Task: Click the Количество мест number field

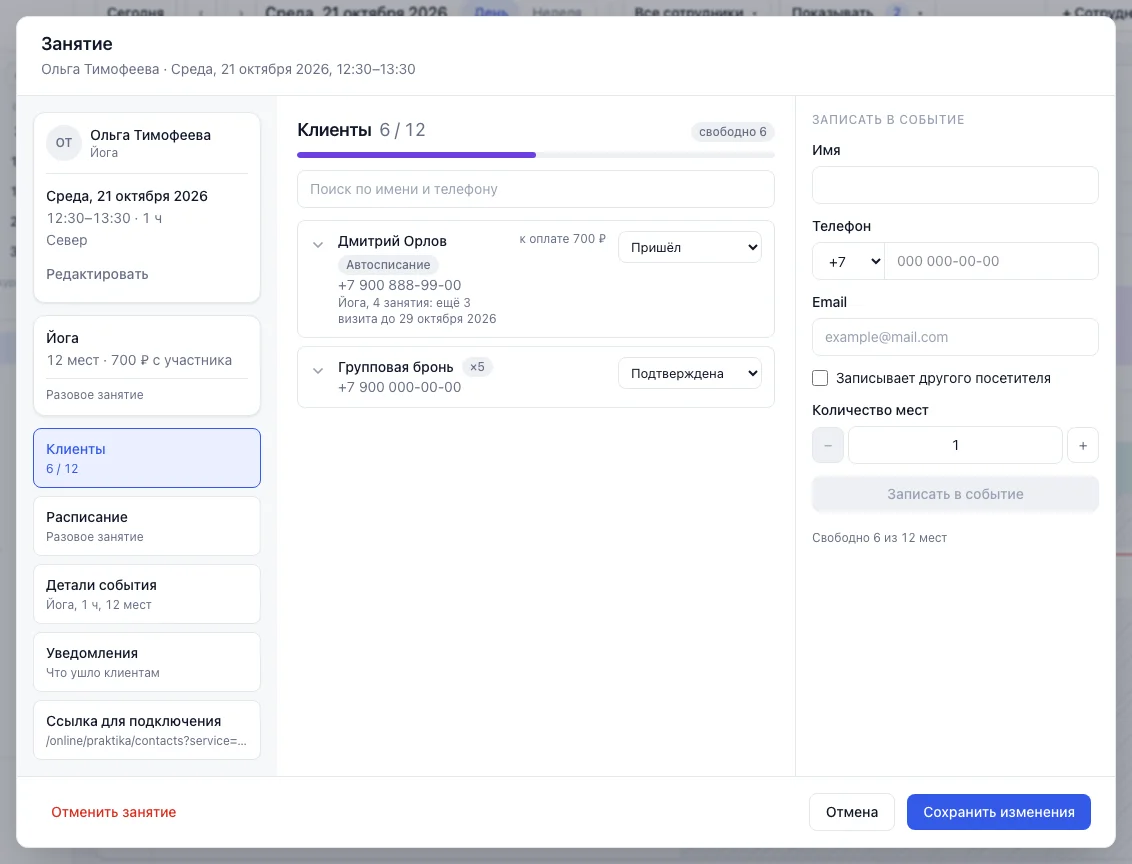Action: click(955, 445)
